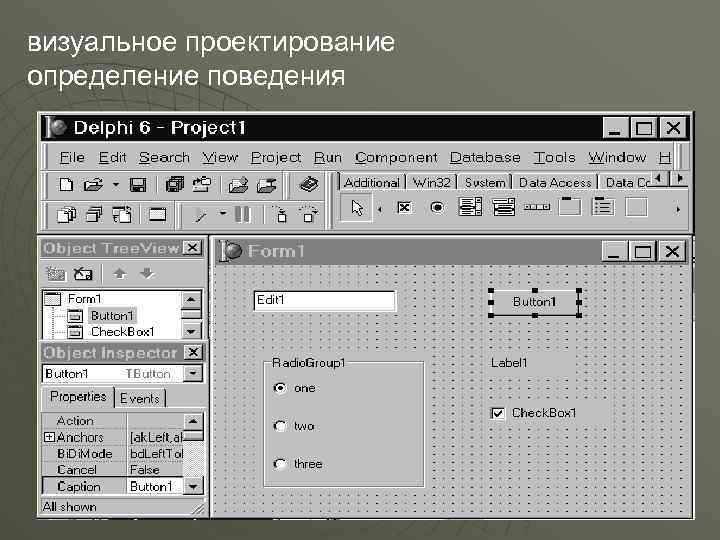Expand the Anchors property

(x=49, y=437)
